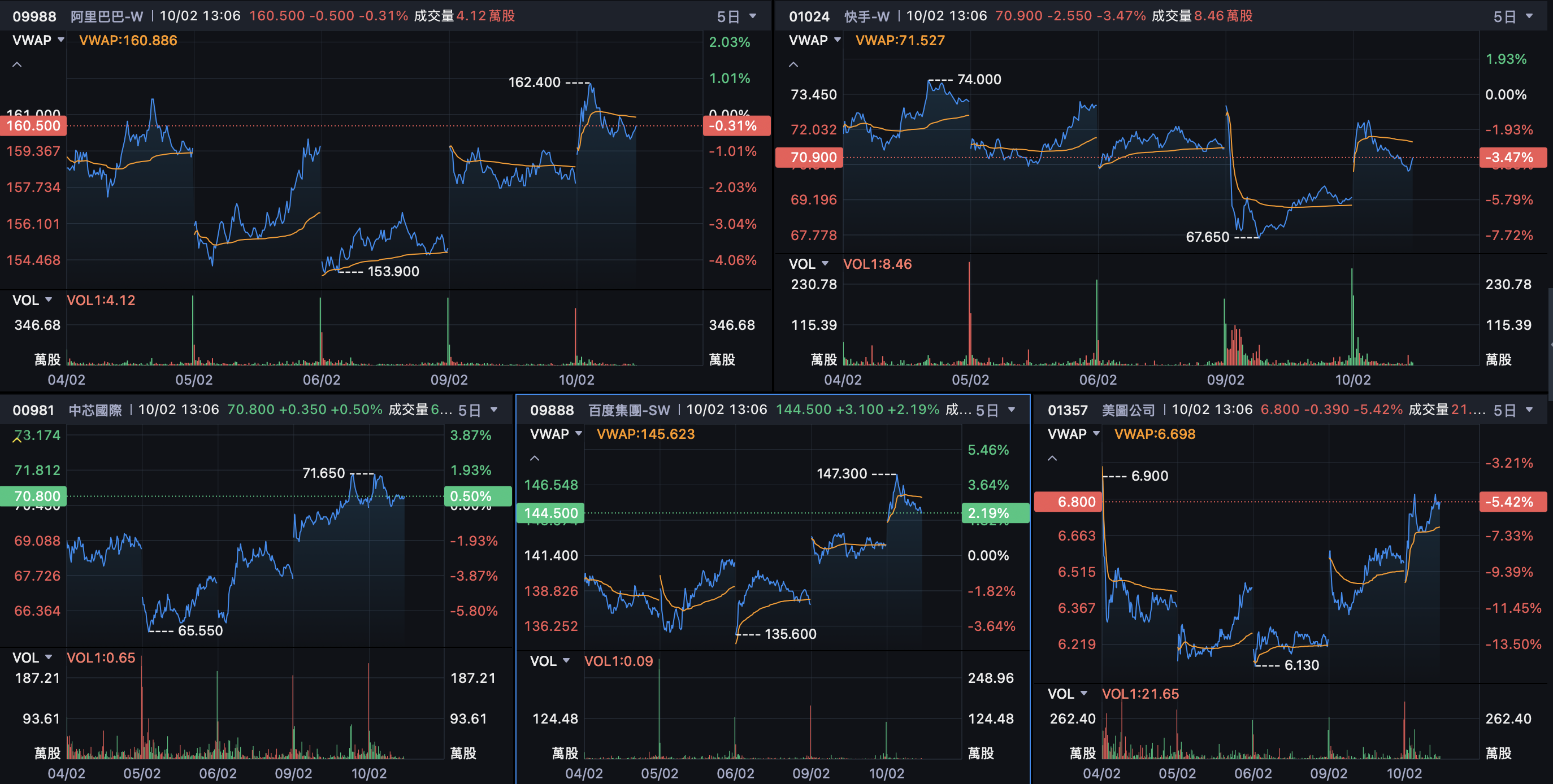Click stock code 09988 in the chart header
This screenshot has width=1553, height=784.
click(34, 16)
